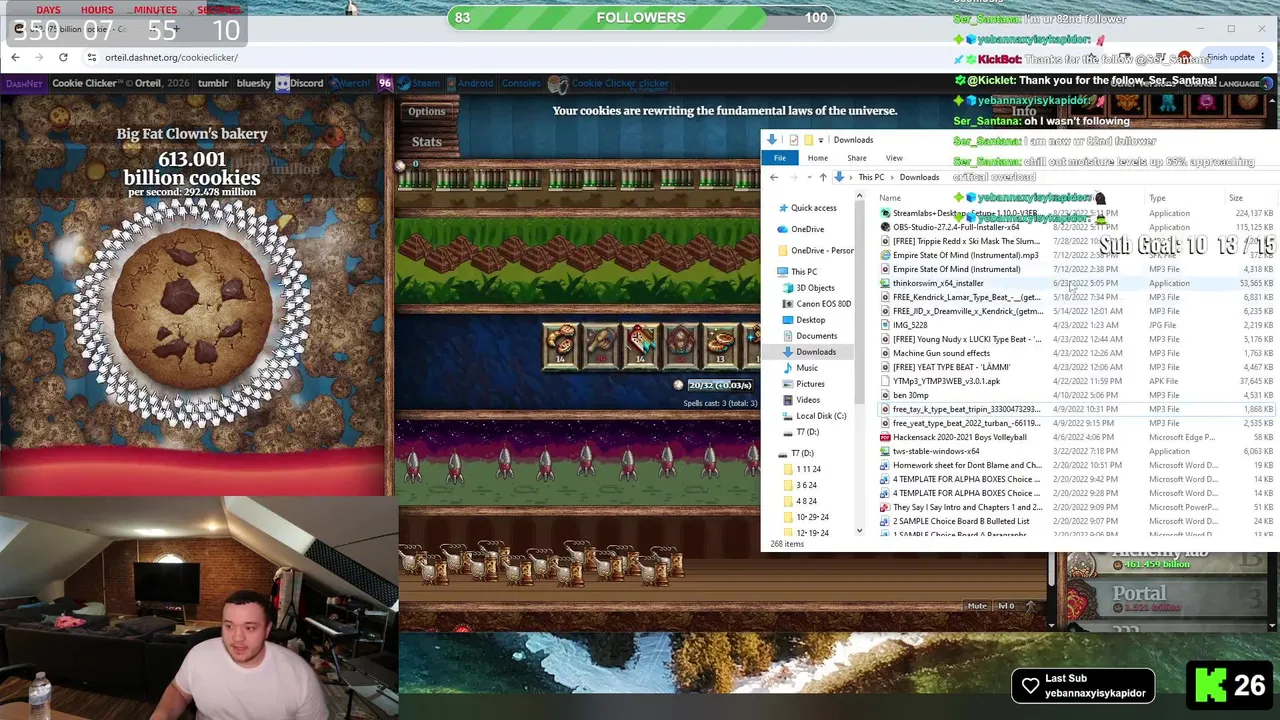Viewport: 1280px width, 720px height.
Task: Click the browser address bar URL
Action: click(171, 57)
